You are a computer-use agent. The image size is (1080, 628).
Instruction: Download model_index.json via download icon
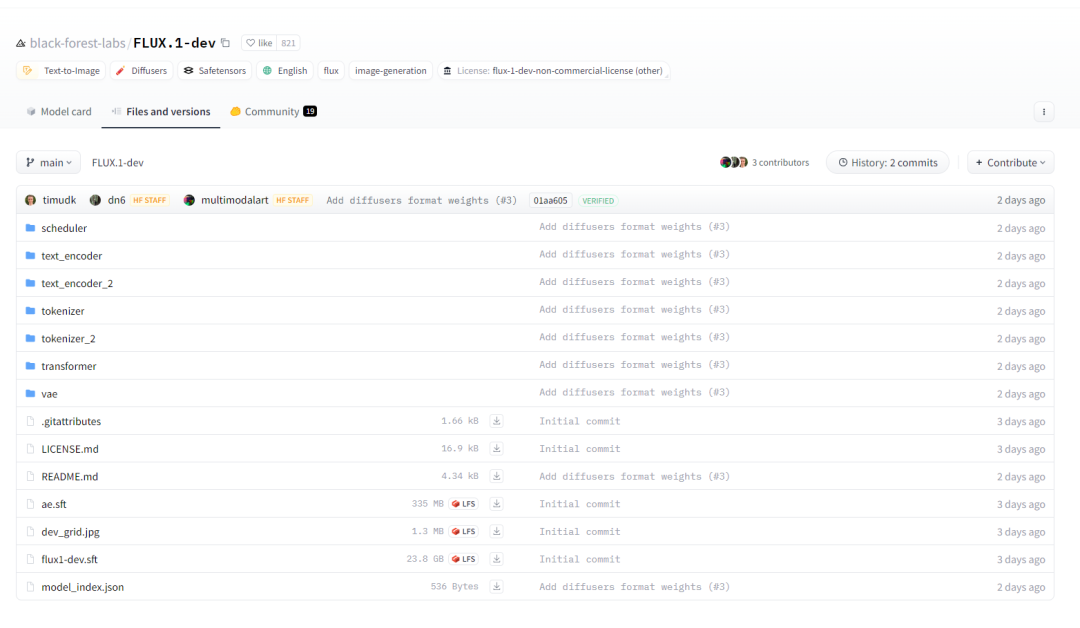pyautogui.click(x=496, y=586)
